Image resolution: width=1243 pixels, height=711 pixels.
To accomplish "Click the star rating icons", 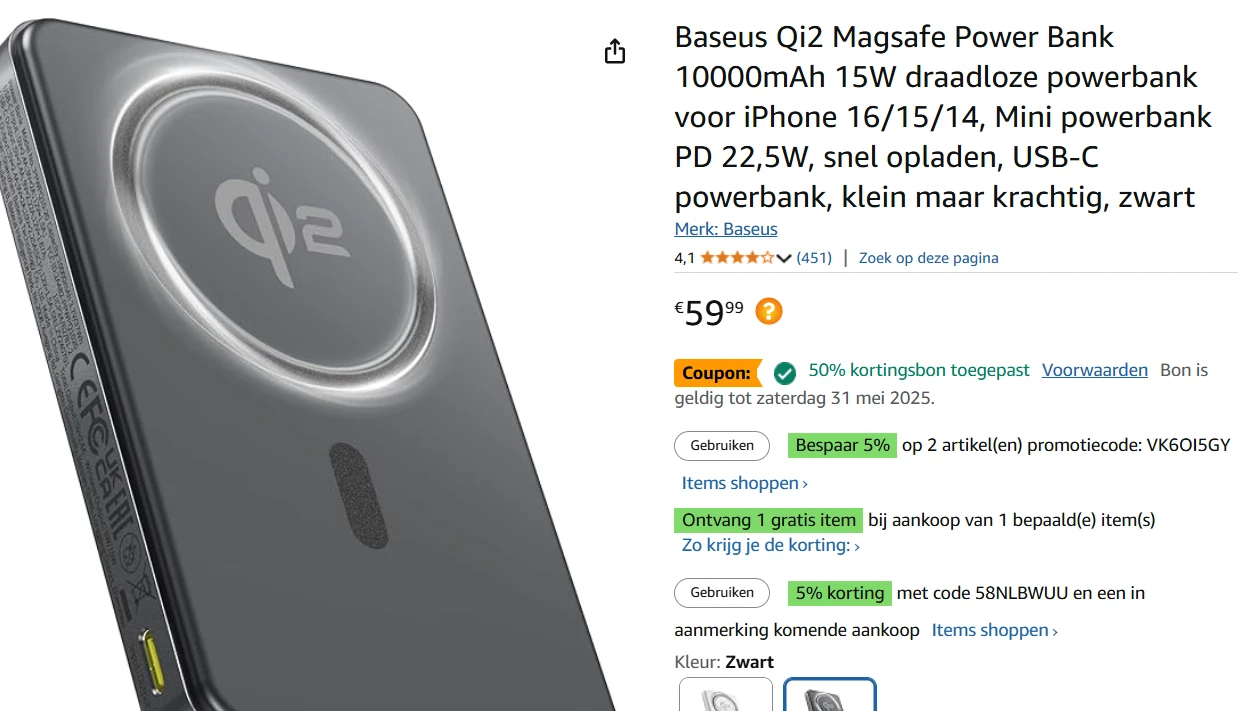I will [x=737, y=258].
